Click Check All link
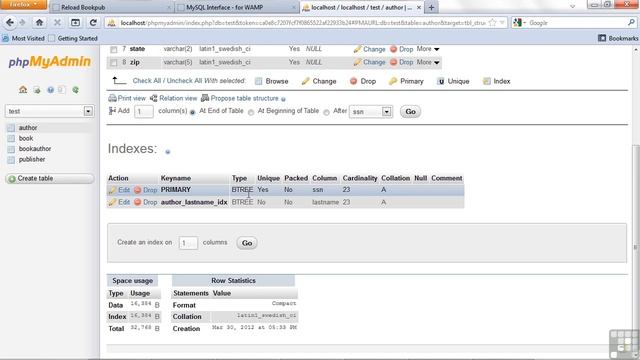The image size is (640, 360). click(147, 81)
